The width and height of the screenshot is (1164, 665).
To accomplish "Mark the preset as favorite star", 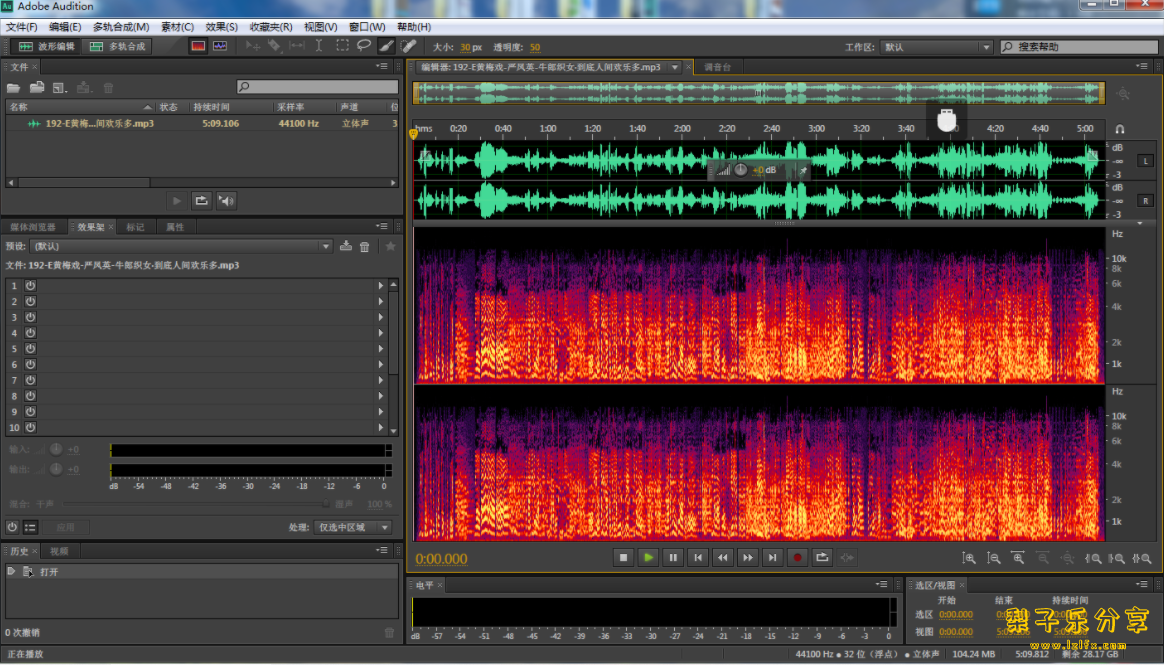I will click(x=390, y=246).
